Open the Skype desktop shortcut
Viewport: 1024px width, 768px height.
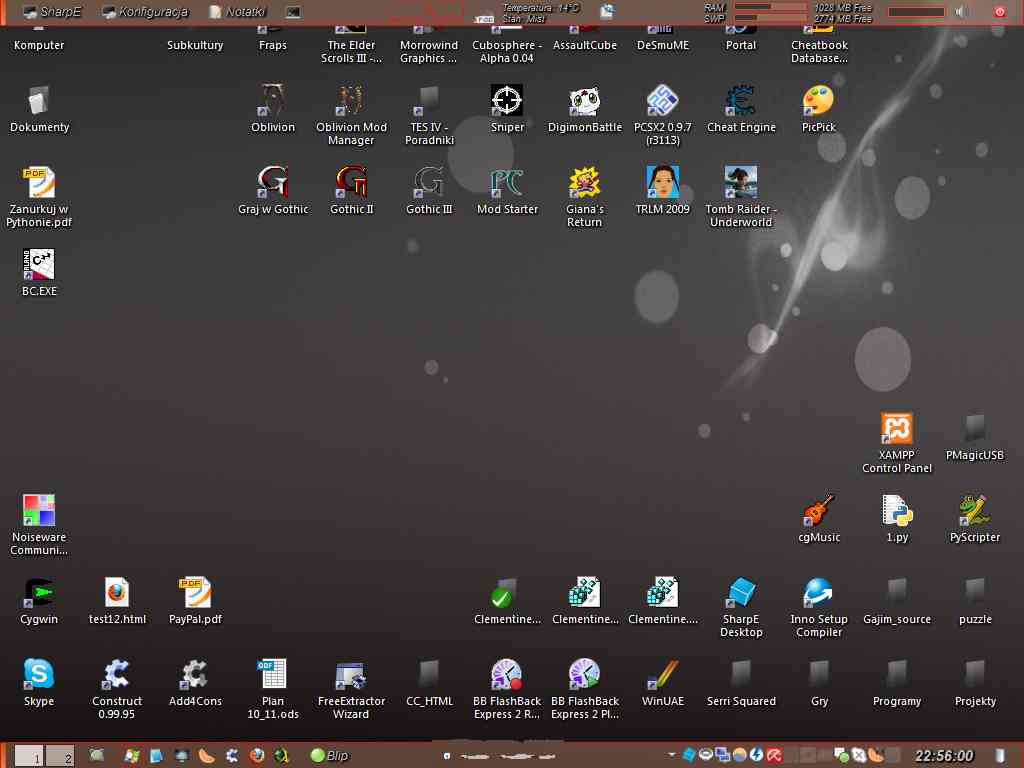point(39,675)
